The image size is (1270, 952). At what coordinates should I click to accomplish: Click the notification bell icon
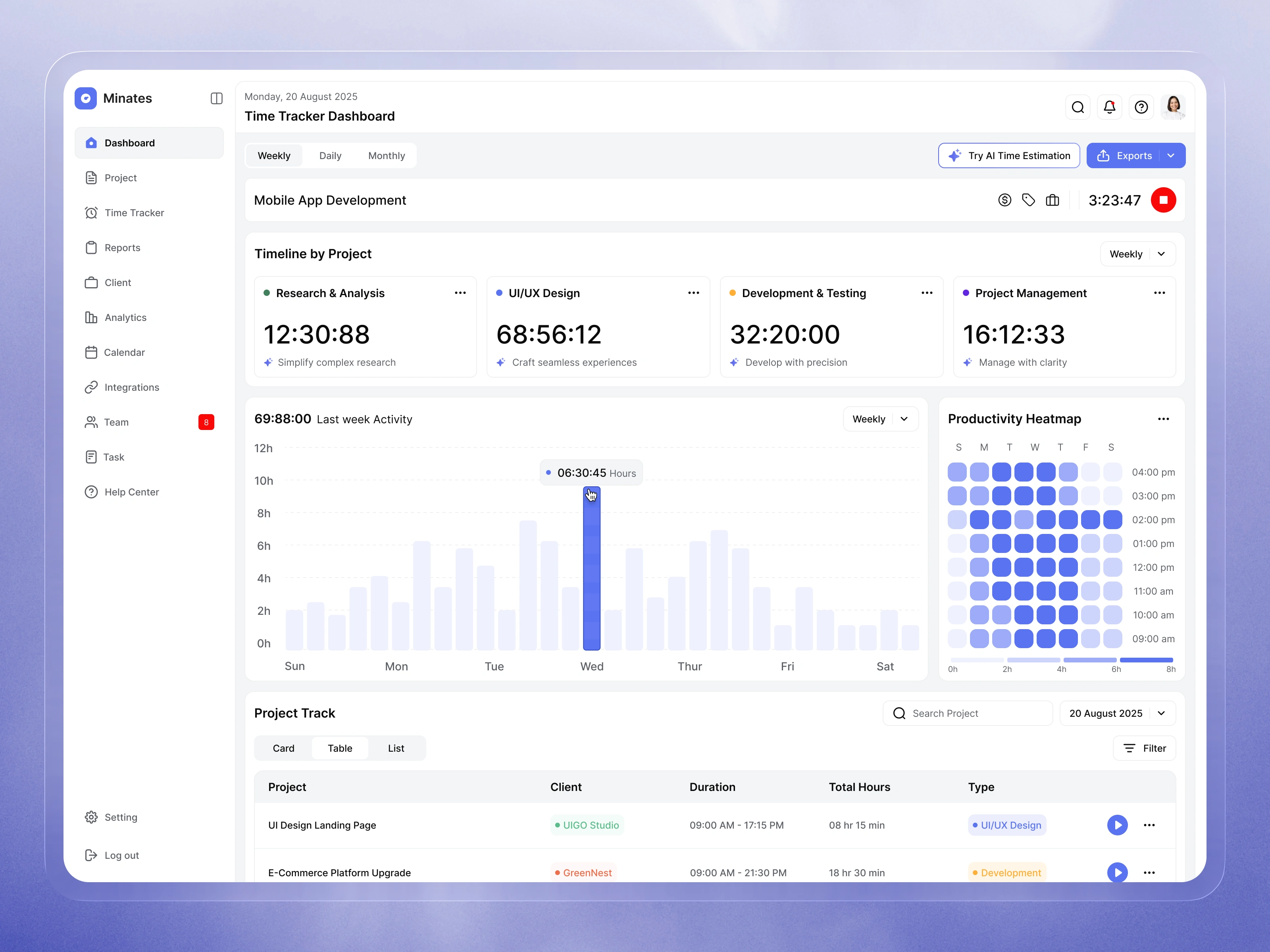tap(1109, 107)
